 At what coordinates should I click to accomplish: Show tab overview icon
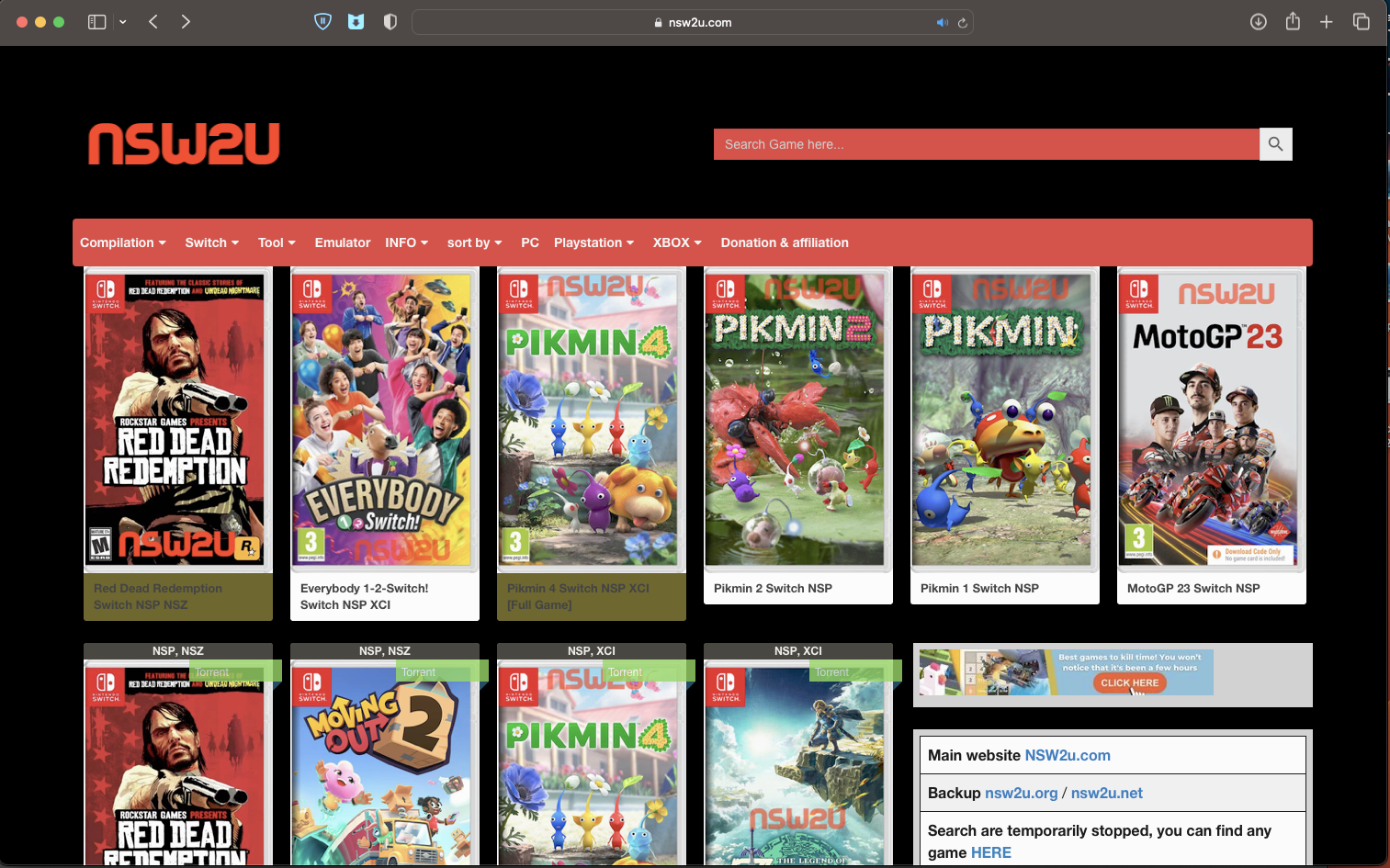1361,22
